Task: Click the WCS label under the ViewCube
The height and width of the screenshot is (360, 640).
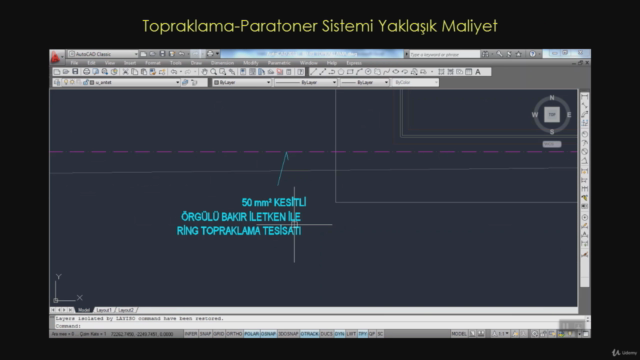Action: [552, 144]
